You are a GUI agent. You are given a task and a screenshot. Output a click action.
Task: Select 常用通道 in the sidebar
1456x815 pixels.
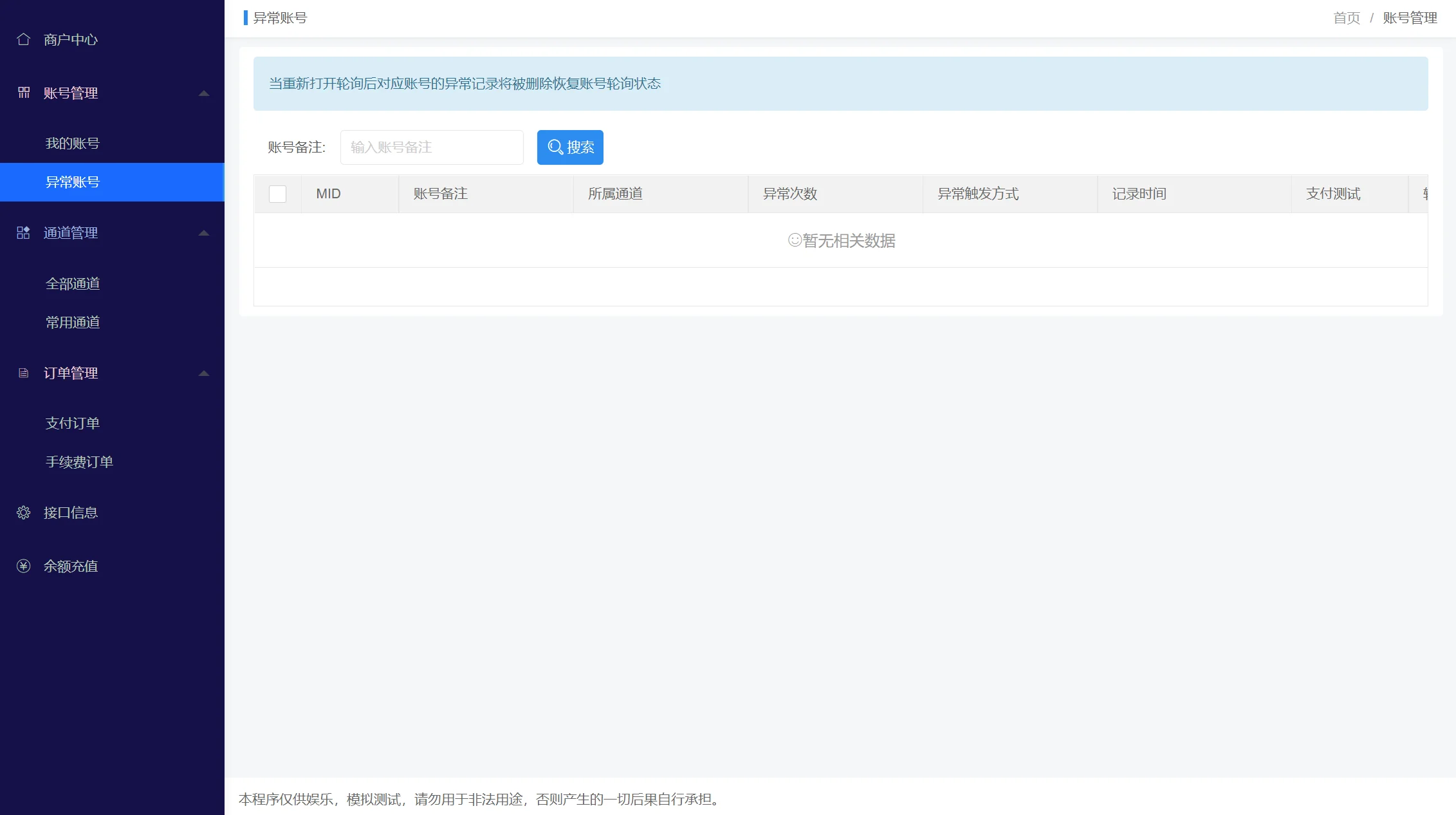[73, 322]
